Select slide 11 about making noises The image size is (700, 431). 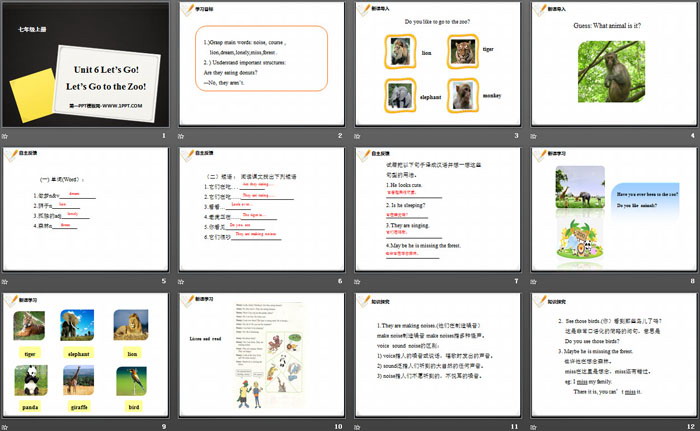click(438, 355)
